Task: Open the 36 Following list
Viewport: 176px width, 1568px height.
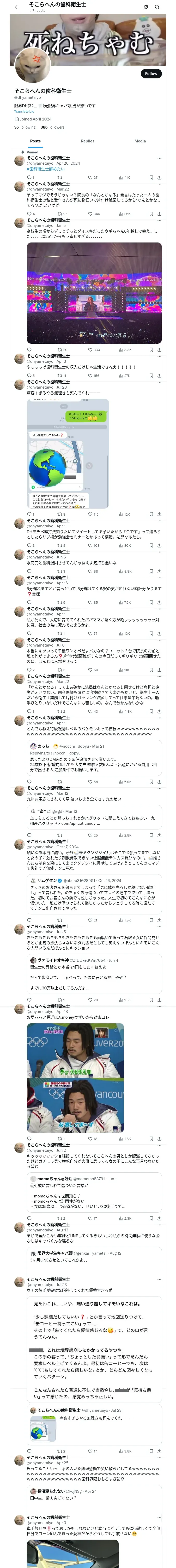Action: 25,127
